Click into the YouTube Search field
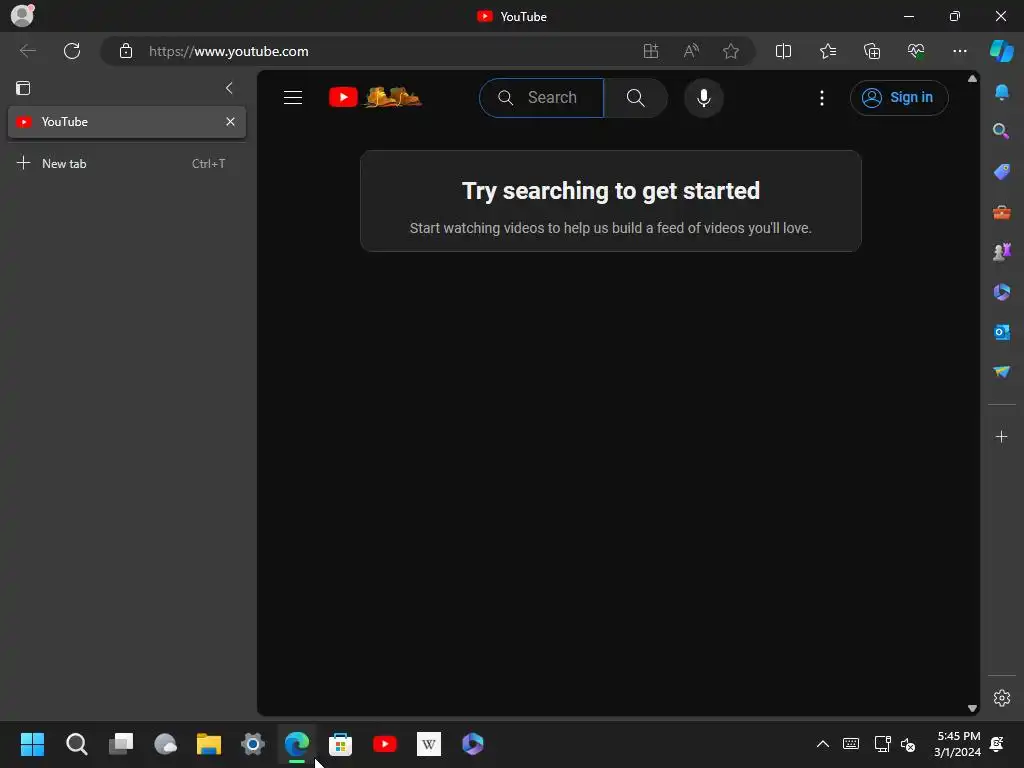Image resolution: width=1024 pixels, height=768 pixels. click(x=541, y=98)
